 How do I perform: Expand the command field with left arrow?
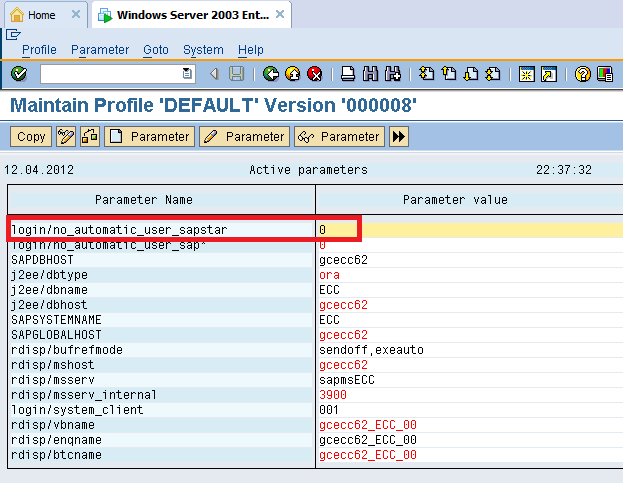click(214, 74)
